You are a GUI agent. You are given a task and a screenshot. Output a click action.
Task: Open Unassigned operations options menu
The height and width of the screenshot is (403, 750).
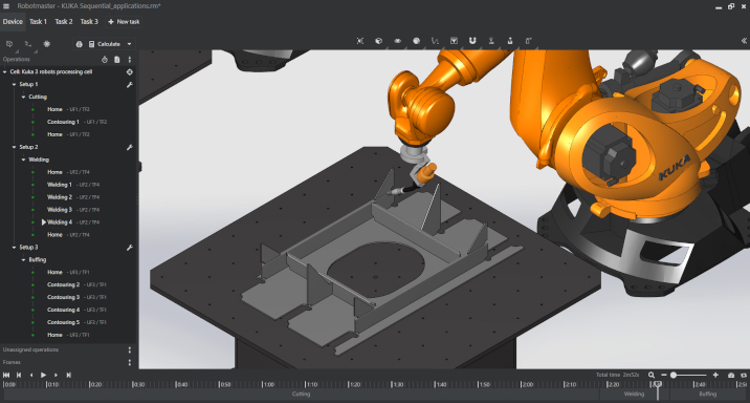pos(130,350)
